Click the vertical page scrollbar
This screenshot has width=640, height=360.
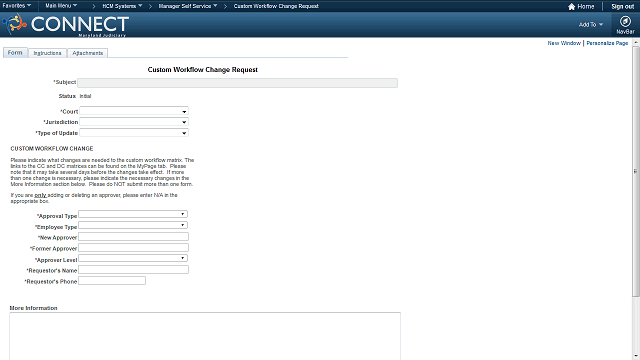[x=636, y=171]
